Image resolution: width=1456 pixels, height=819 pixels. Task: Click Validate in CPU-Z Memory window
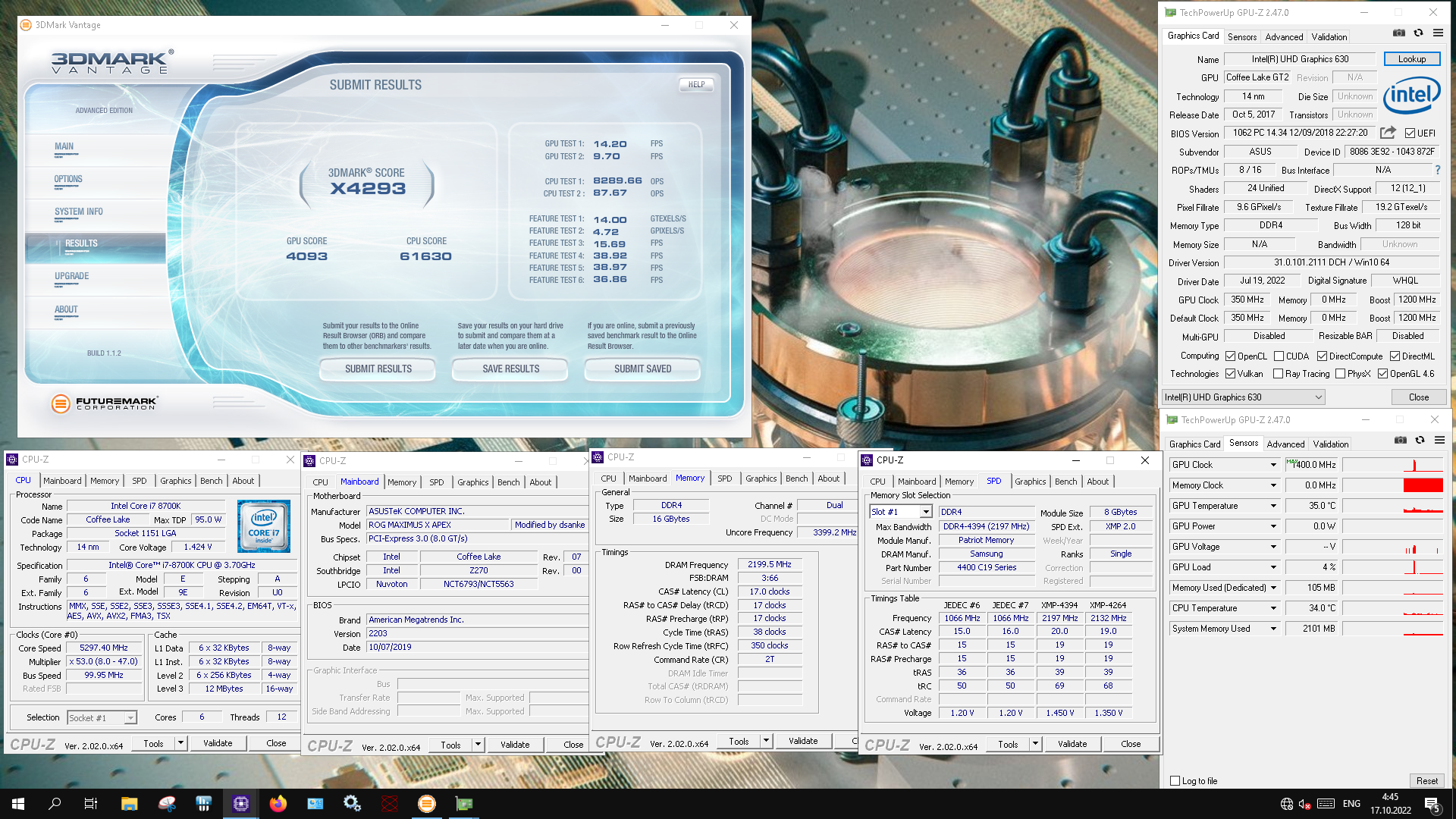tap(803, 741)
